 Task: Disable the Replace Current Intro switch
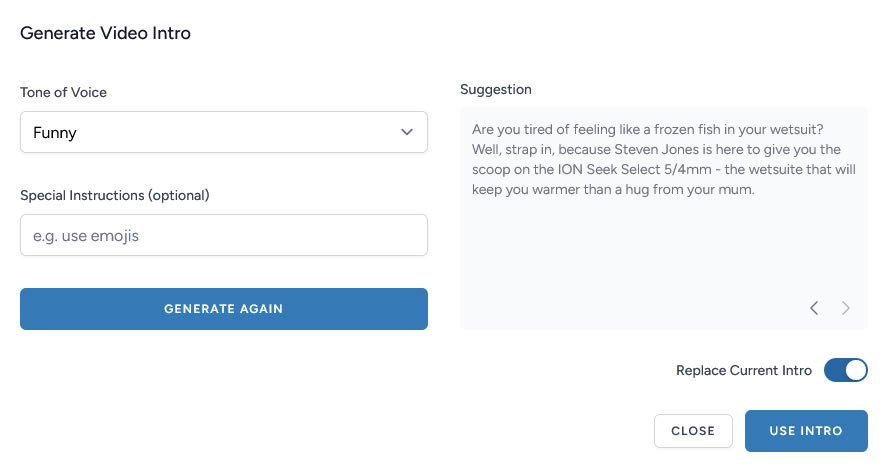coord(845,370)
